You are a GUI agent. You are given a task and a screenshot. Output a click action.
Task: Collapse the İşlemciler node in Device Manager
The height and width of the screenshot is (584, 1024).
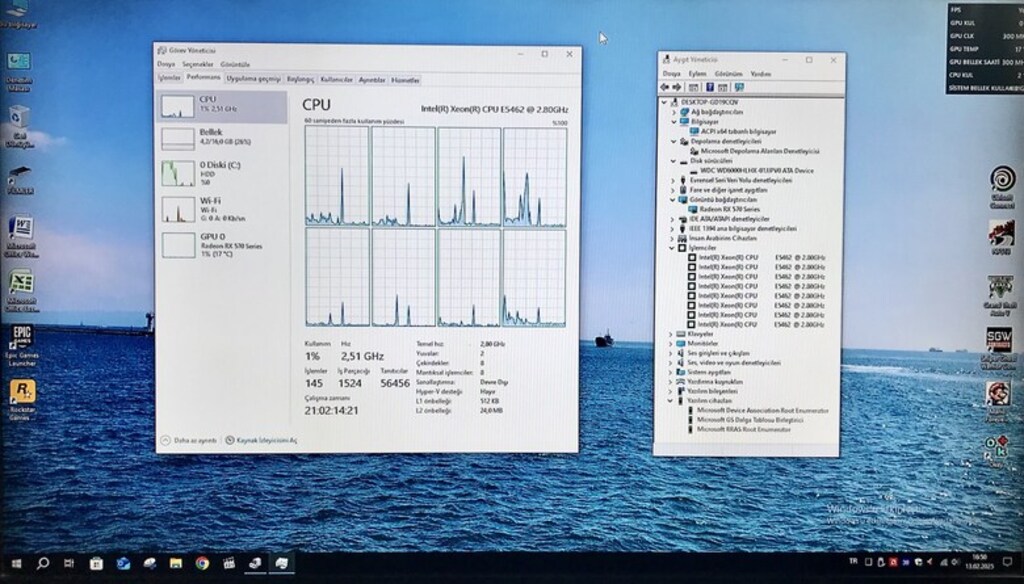click(x=672, y=248)
